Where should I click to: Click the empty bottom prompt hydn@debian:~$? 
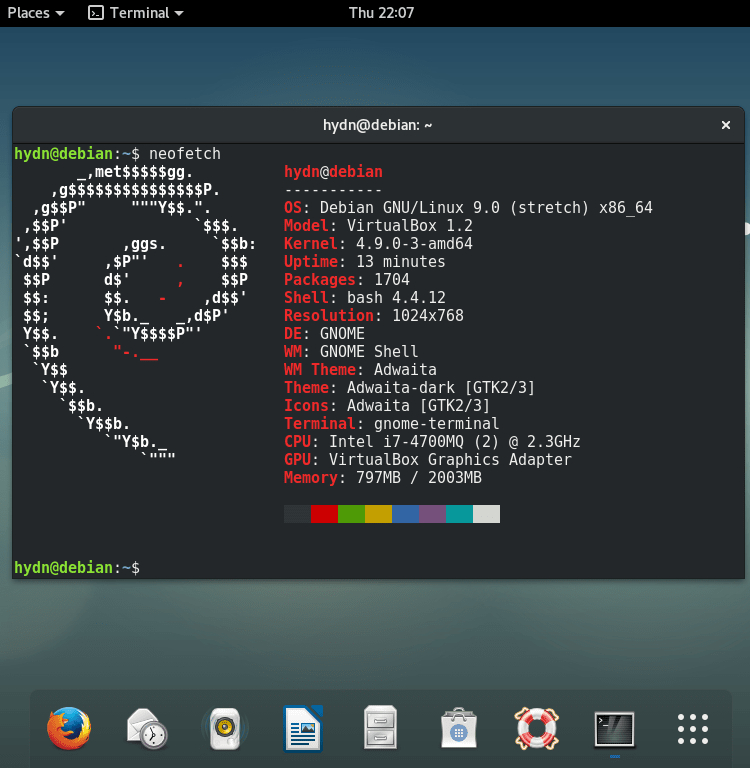pyautogui.click(x=77, y=568)
